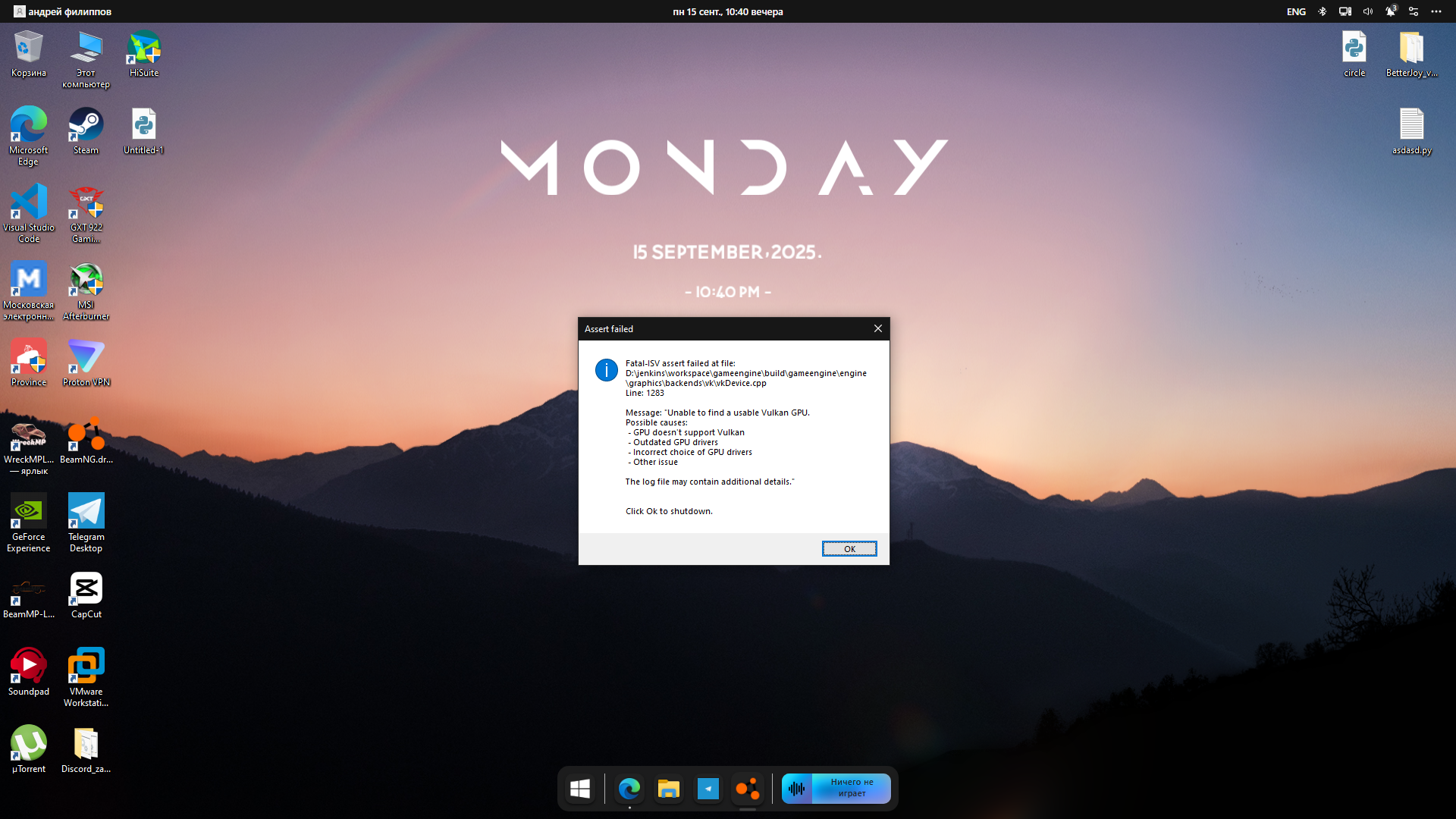The image size is (1456, 819).
Task: Open the Windows Start button in dock
Action: coord(580,789)
